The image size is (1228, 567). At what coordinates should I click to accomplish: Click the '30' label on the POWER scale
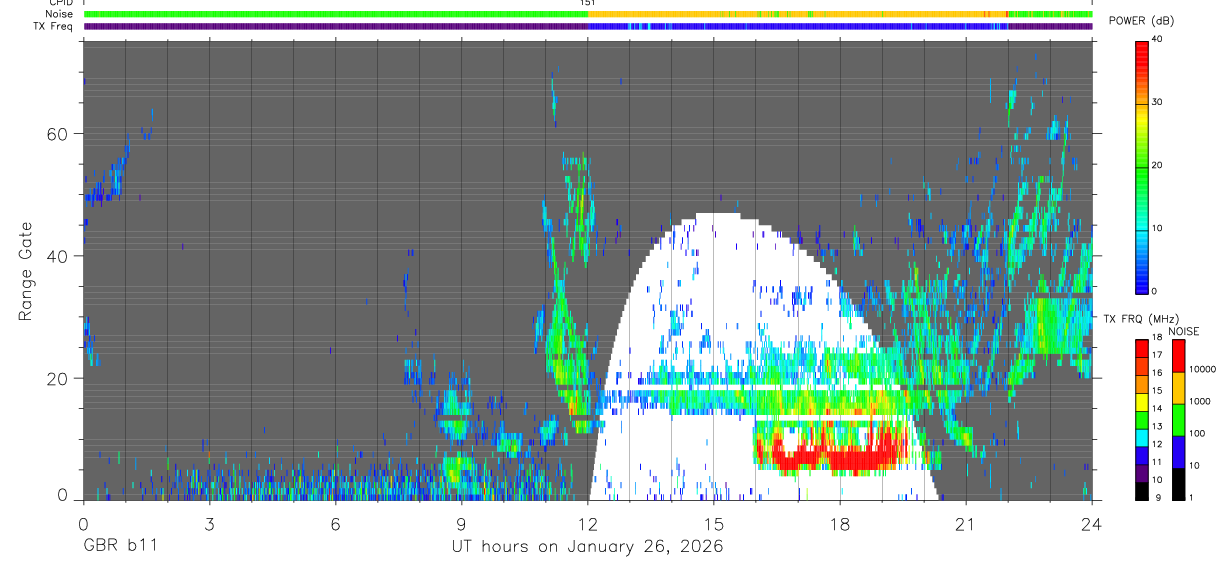tap(1158, 103)
